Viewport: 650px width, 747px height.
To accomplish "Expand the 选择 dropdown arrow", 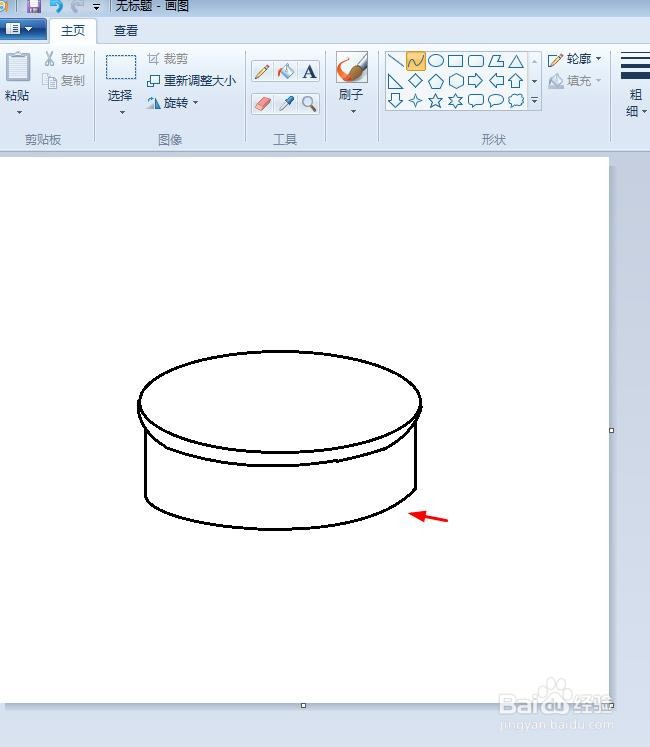I will 122,112.
